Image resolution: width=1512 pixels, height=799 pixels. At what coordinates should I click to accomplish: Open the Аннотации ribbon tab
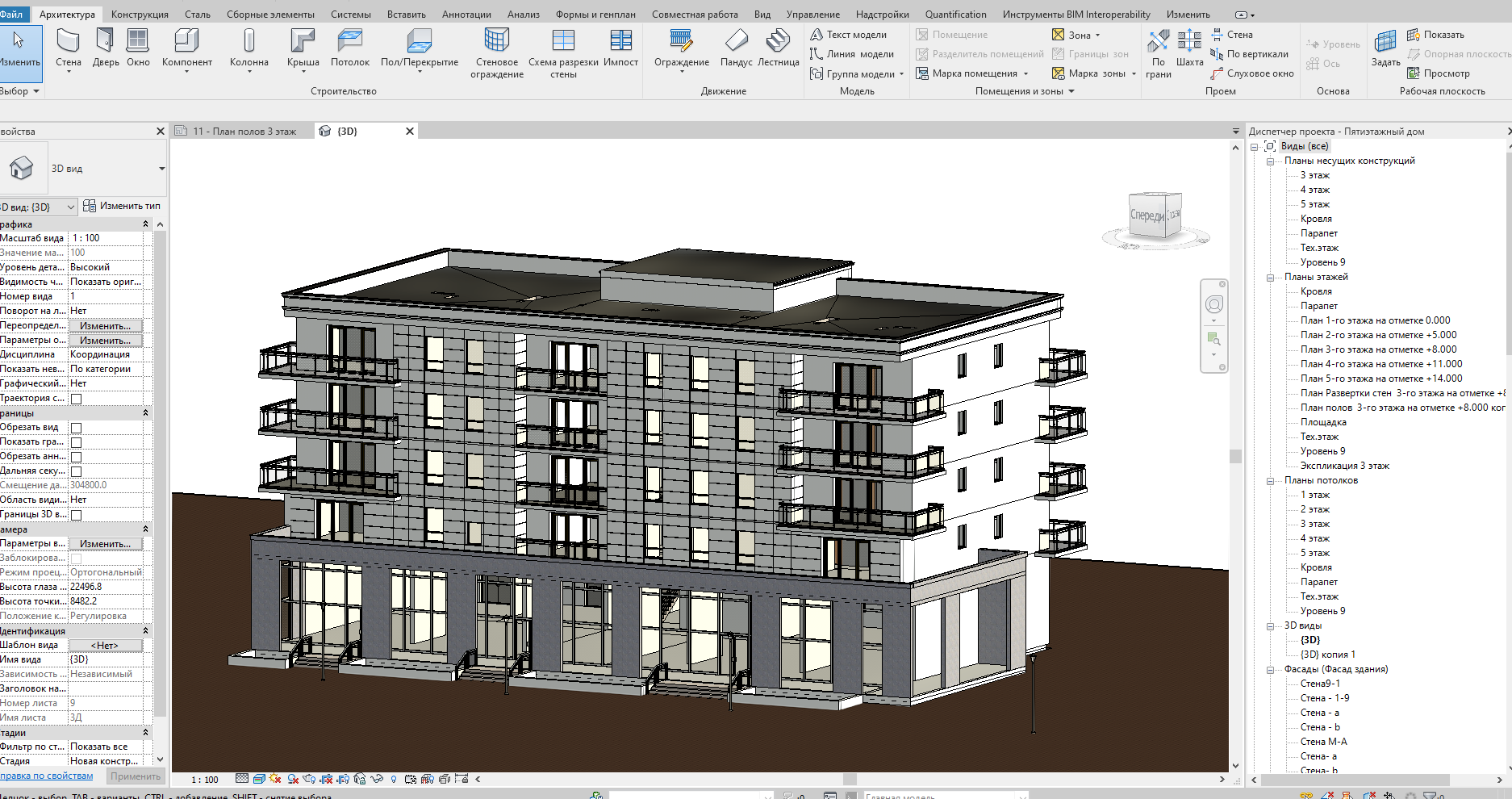(466, 14)
